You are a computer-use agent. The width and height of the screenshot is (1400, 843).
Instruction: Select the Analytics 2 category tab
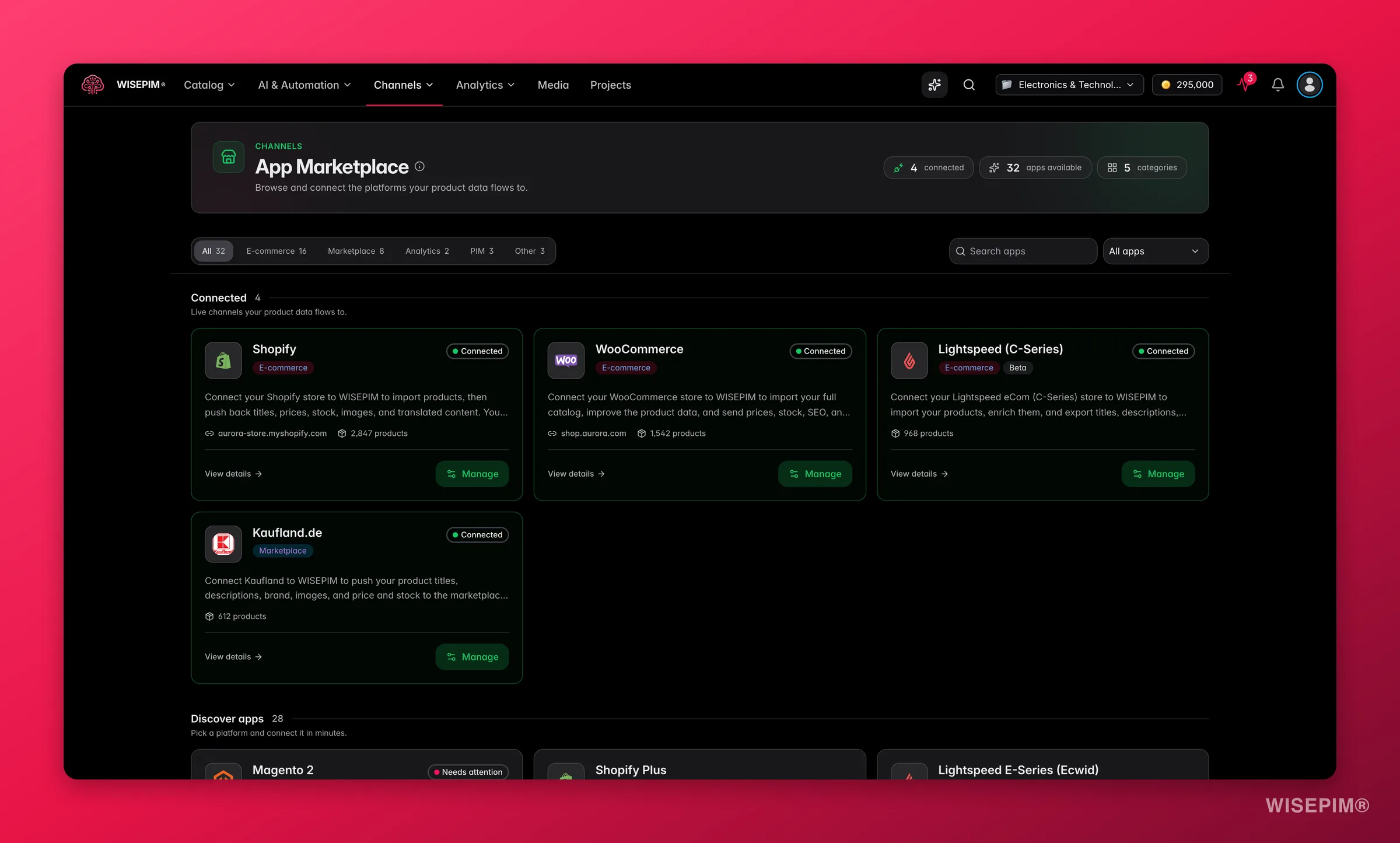click(x=427, y=251)
